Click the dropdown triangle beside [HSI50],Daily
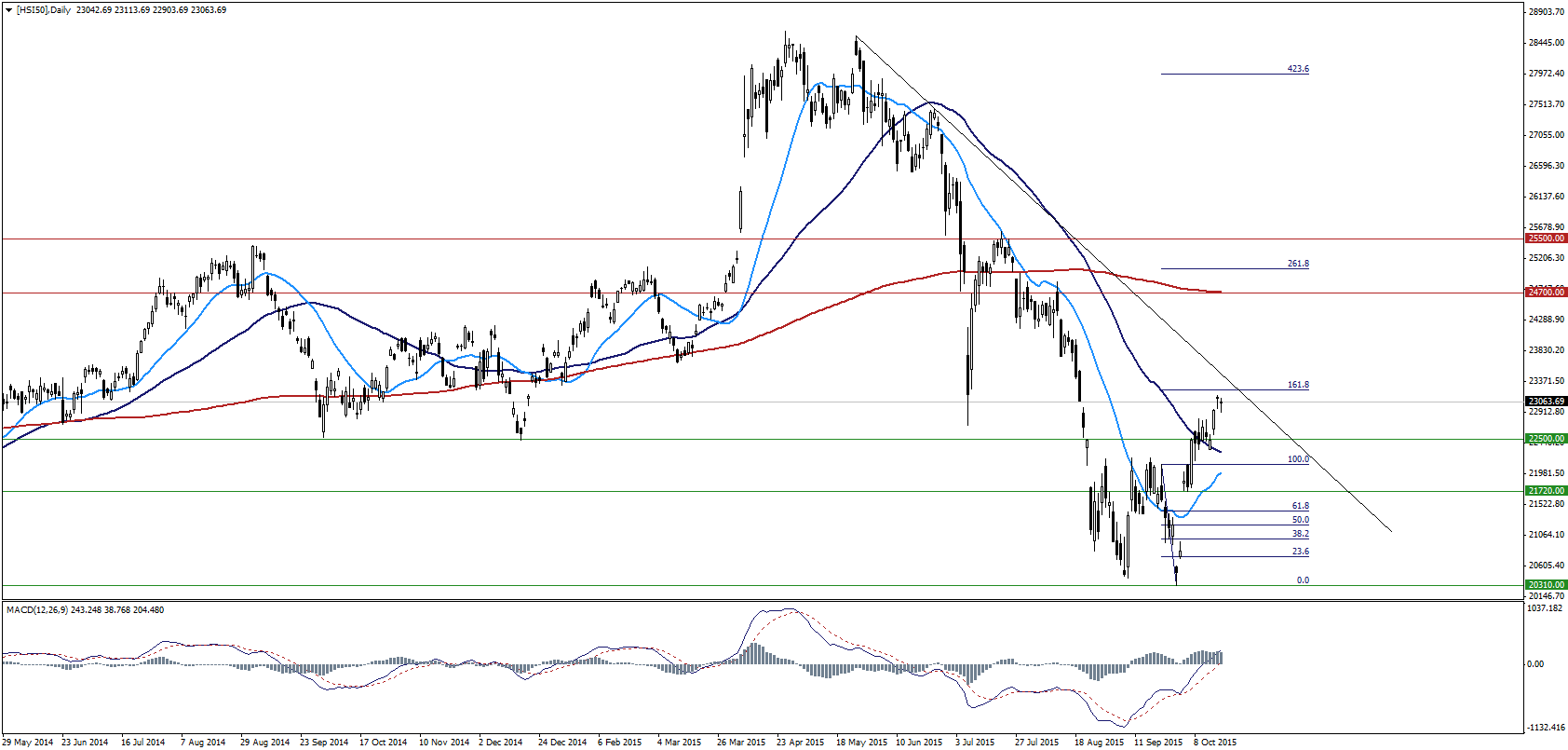 coord(8,10)
